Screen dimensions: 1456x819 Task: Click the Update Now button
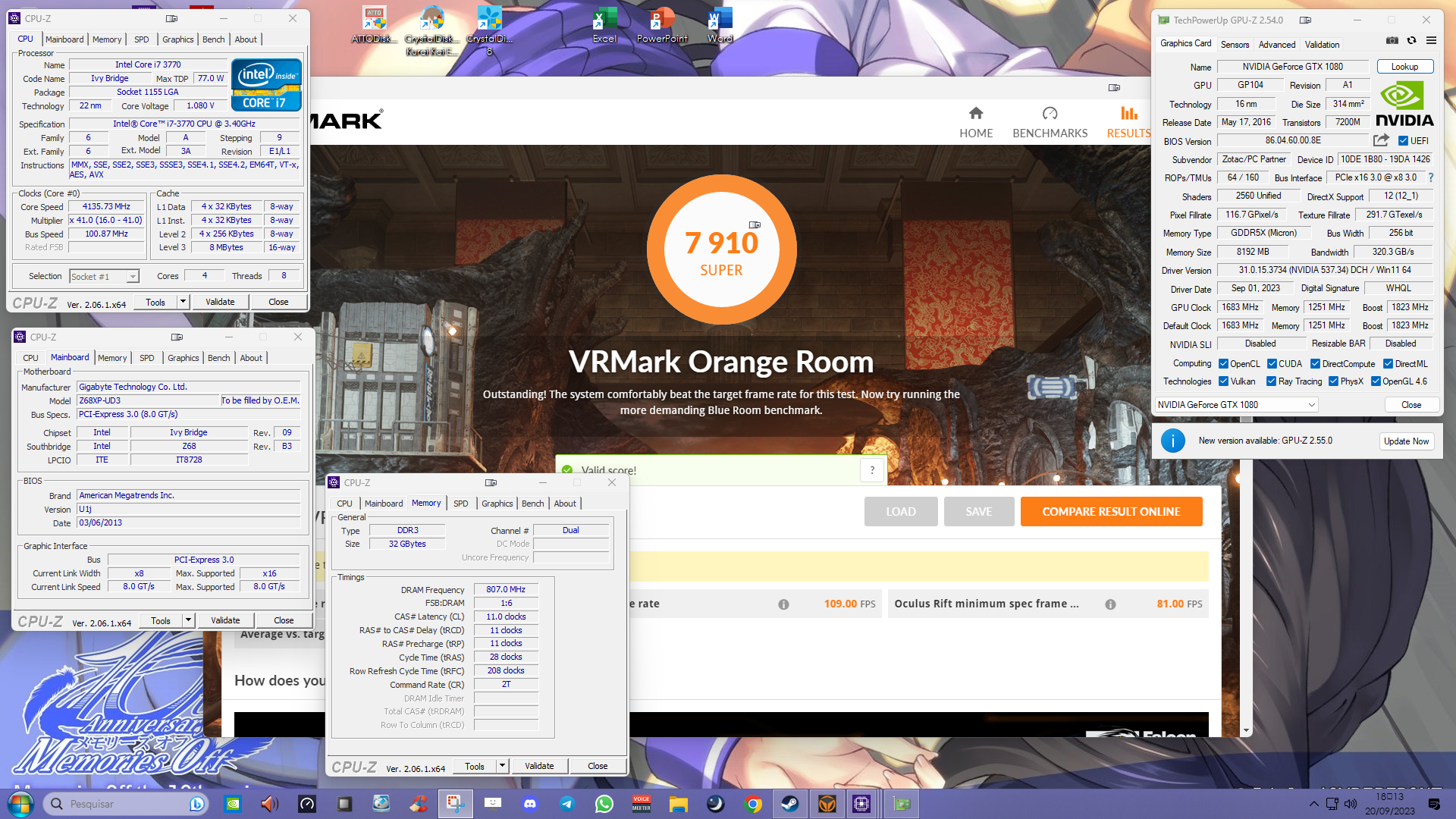click(x=1406, y=441)
